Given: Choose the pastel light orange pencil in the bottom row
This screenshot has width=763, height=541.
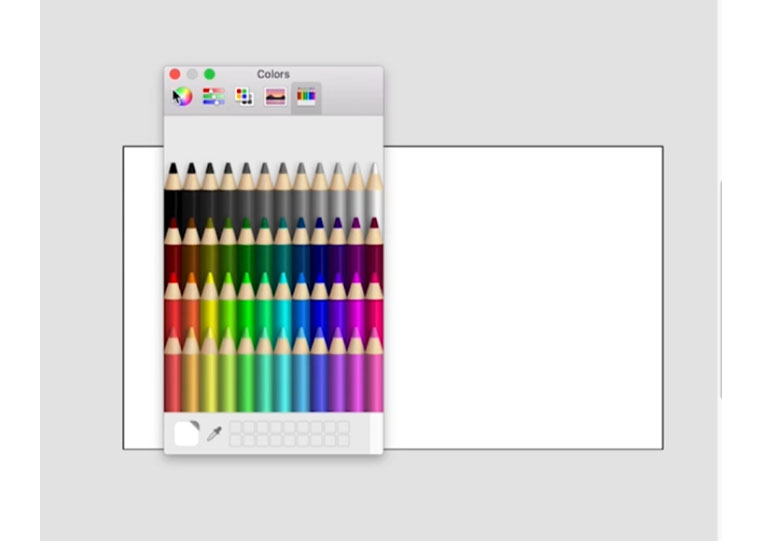Looking at the screenshot, I should coord(191,372).
